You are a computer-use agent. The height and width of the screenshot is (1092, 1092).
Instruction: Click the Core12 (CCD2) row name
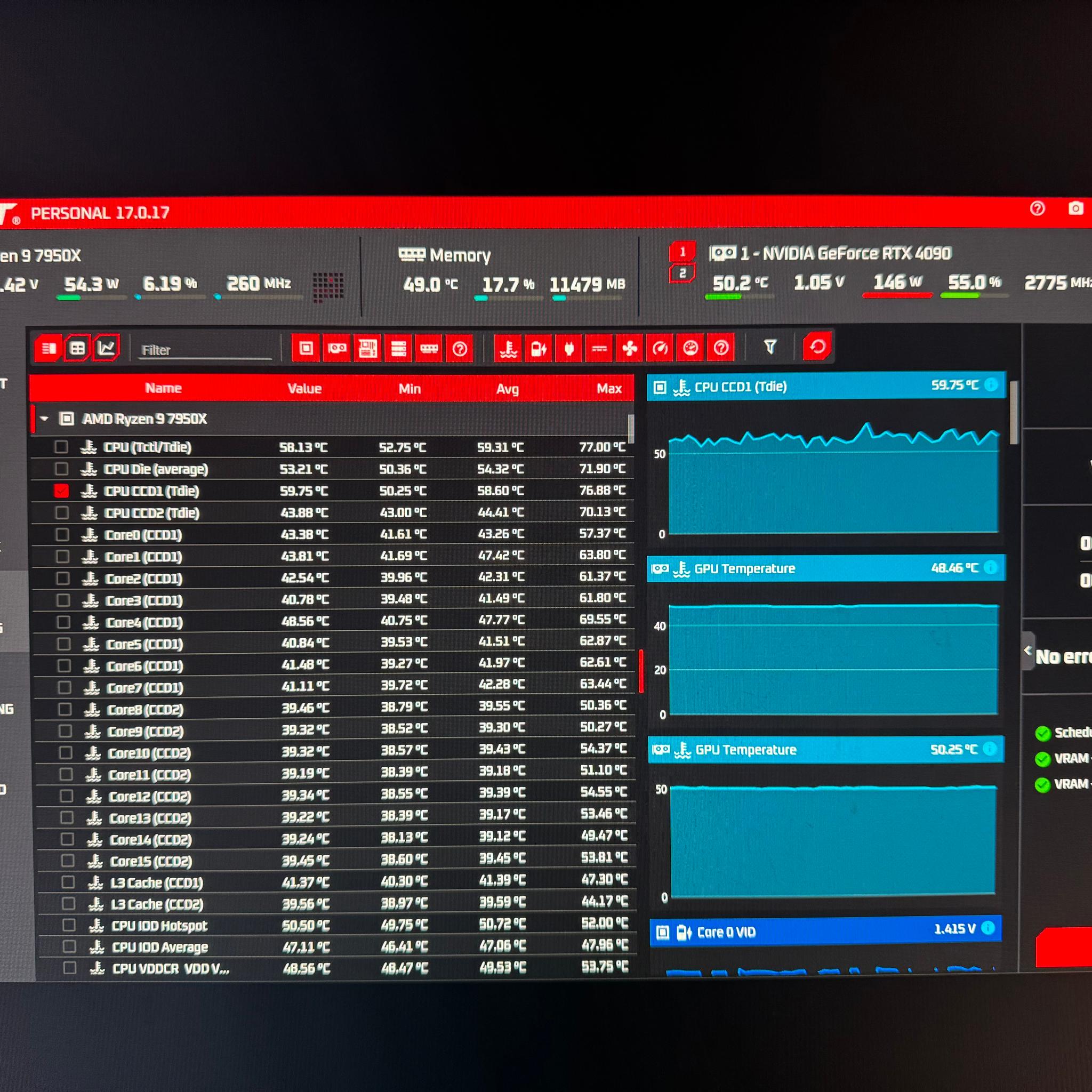pos(150,796)
